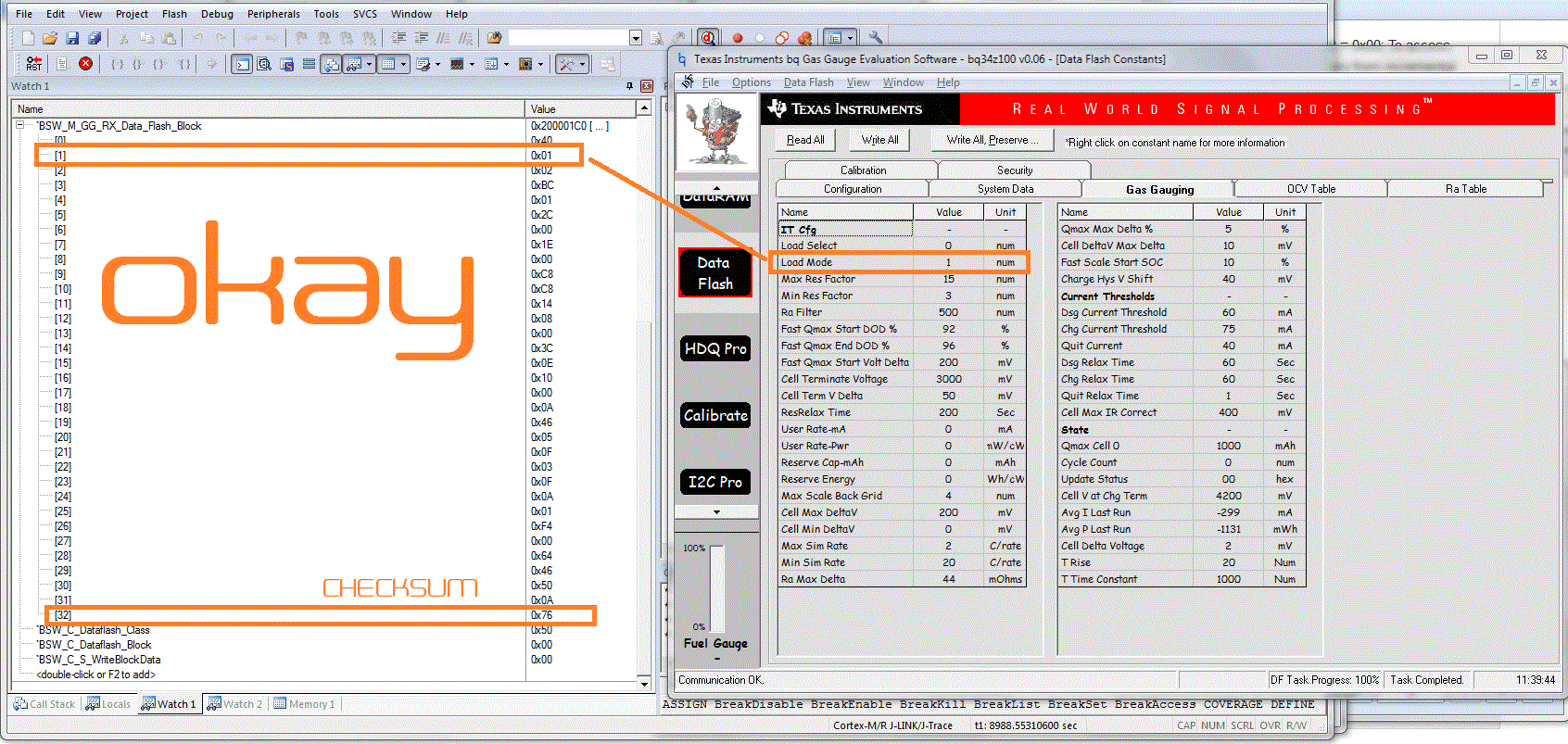The height and width of the screenshot is (744, 1568).
Task: Switch to the Calibration tab
Action: pos(863,170)
